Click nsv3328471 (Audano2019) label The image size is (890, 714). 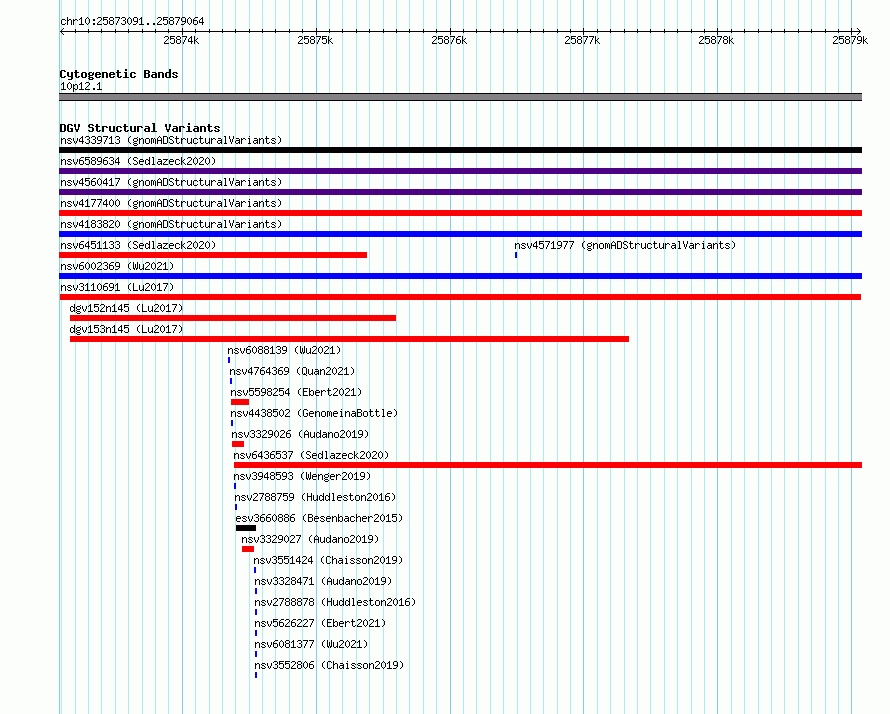tap(324, 581)
